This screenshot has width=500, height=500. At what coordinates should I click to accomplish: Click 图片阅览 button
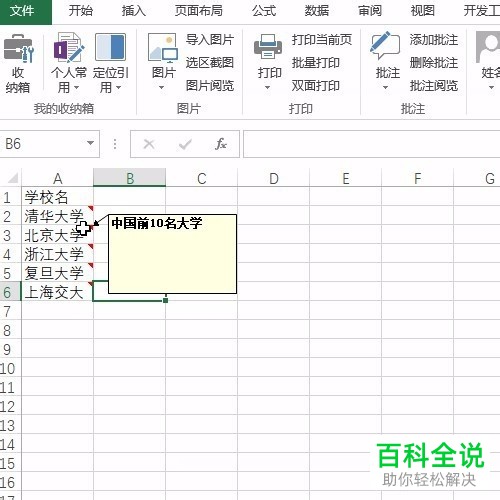coord(210,86)
